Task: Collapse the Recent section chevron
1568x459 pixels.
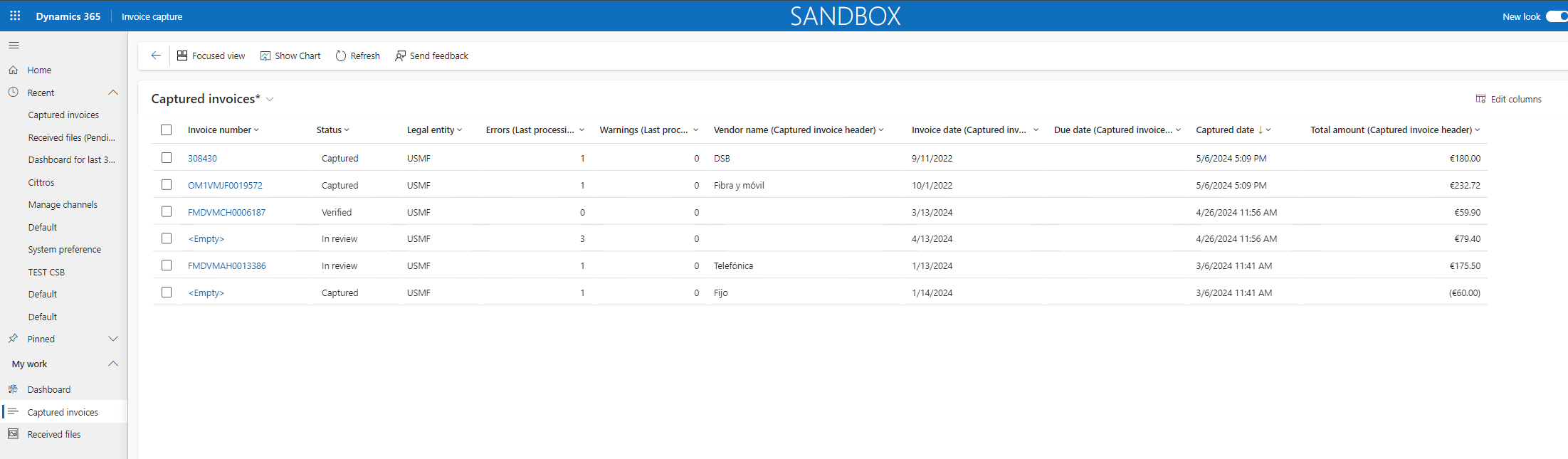Action: click(x=113, y=93)
